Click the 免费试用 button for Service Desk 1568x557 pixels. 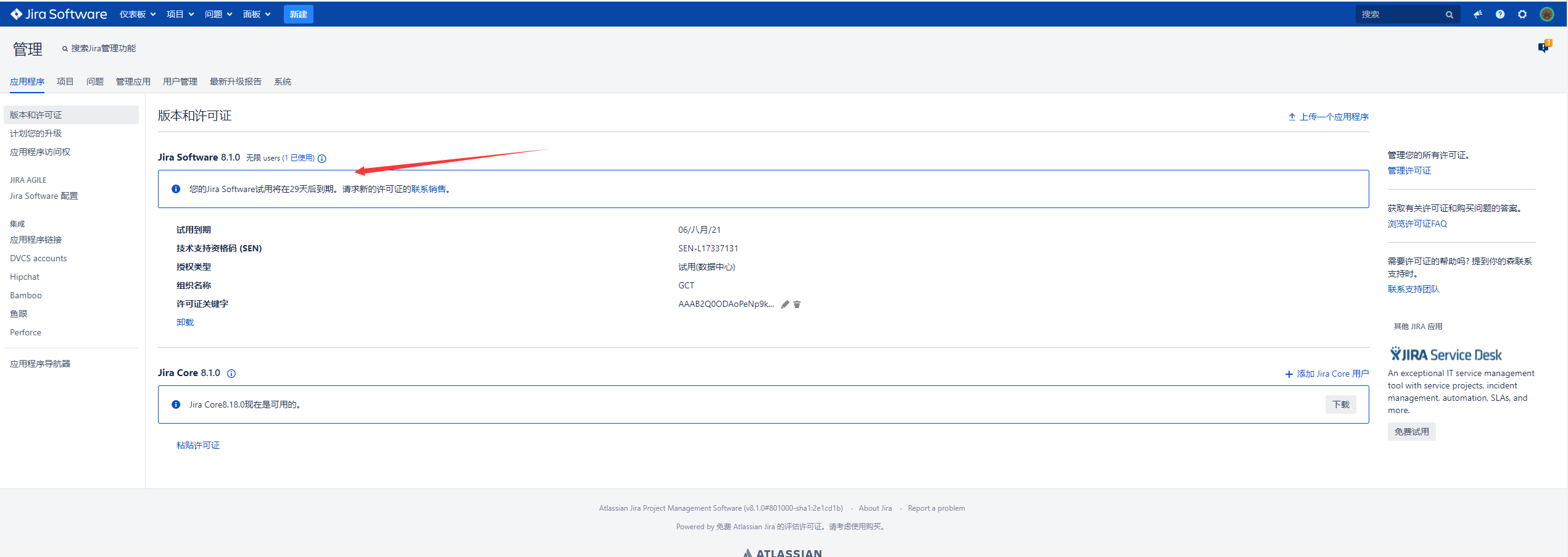[x=1411, y=432]
